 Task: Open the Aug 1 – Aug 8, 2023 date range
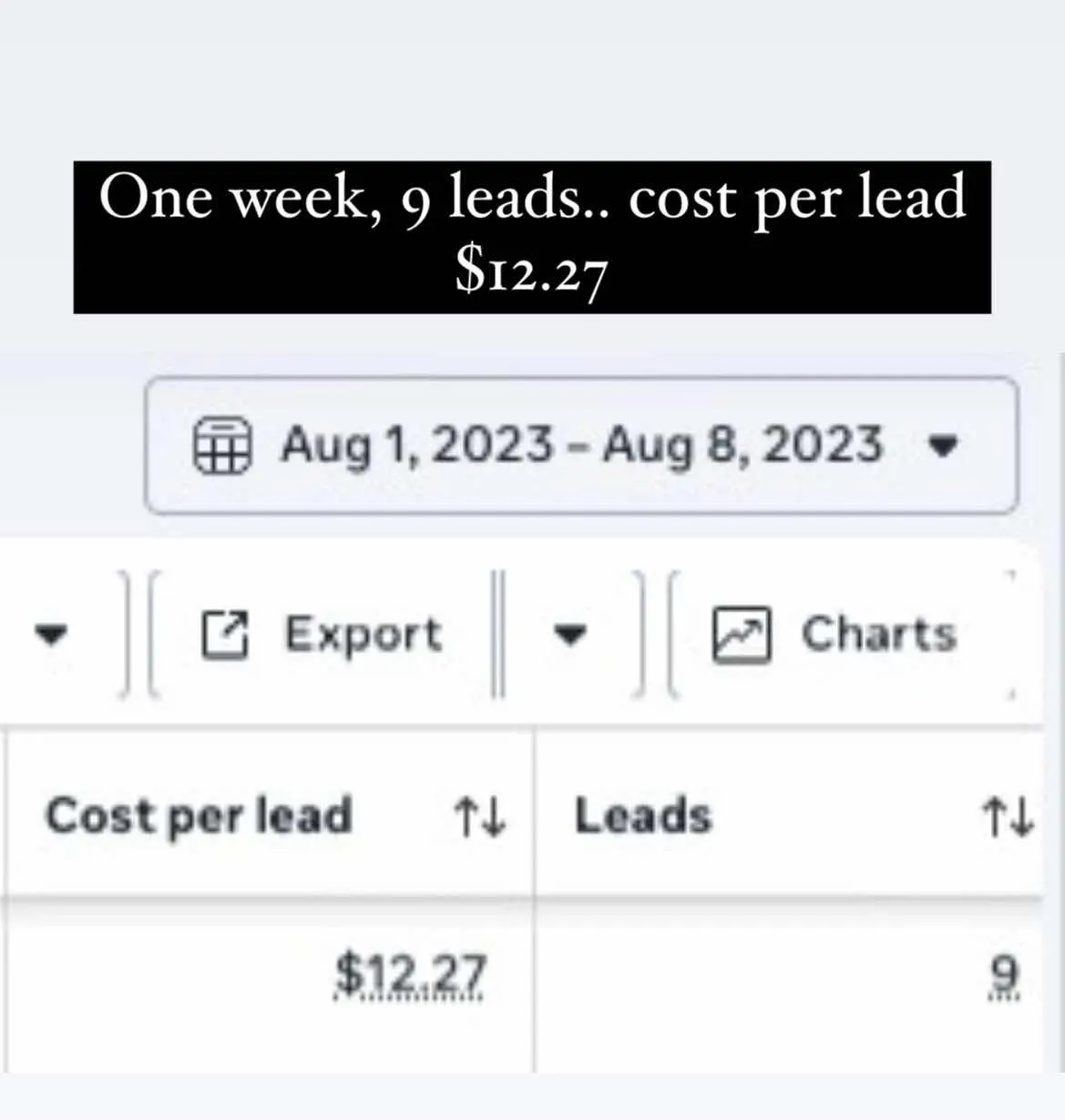tap(581, 446)
